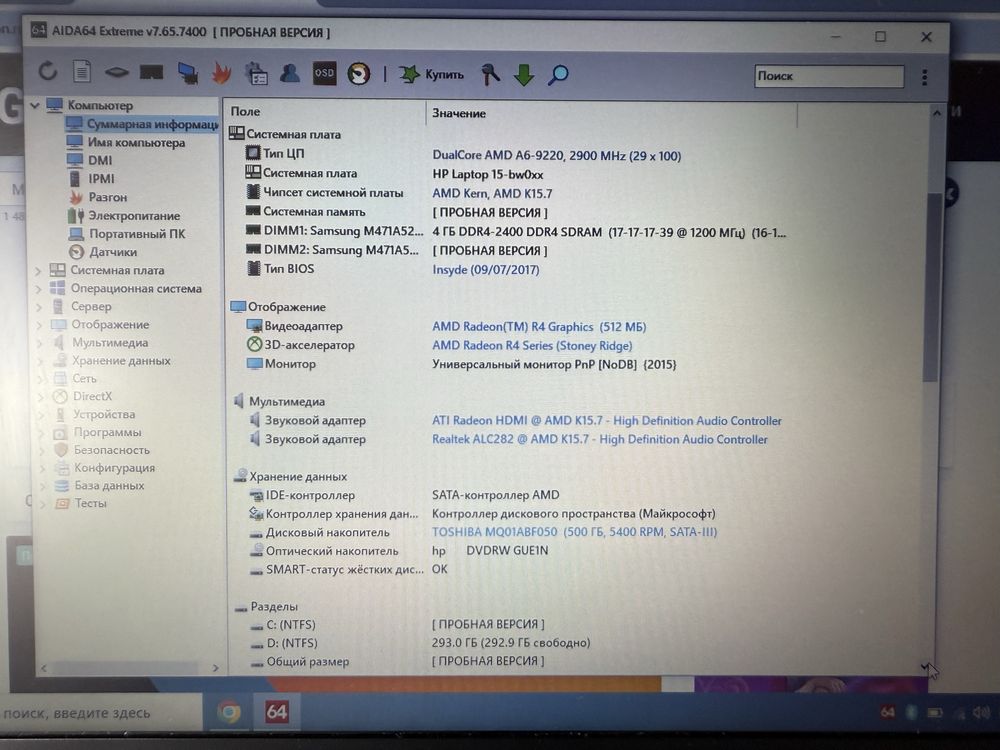Expand the DirectX tree node
Screen dimensions: 1000x750
pos(42,397)
